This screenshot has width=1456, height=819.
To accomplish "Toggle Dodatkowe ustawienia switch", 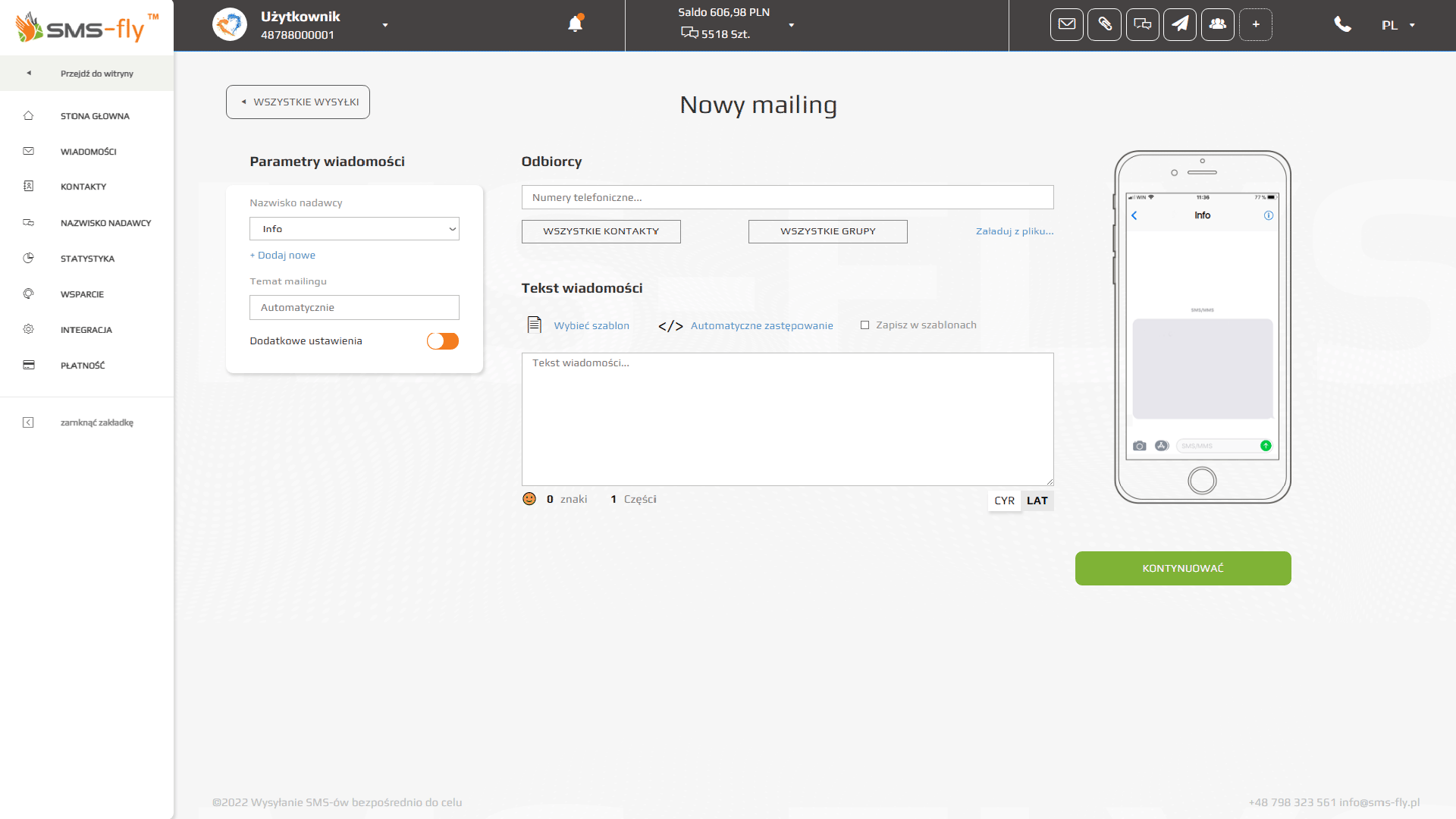I will pos(443,341).
